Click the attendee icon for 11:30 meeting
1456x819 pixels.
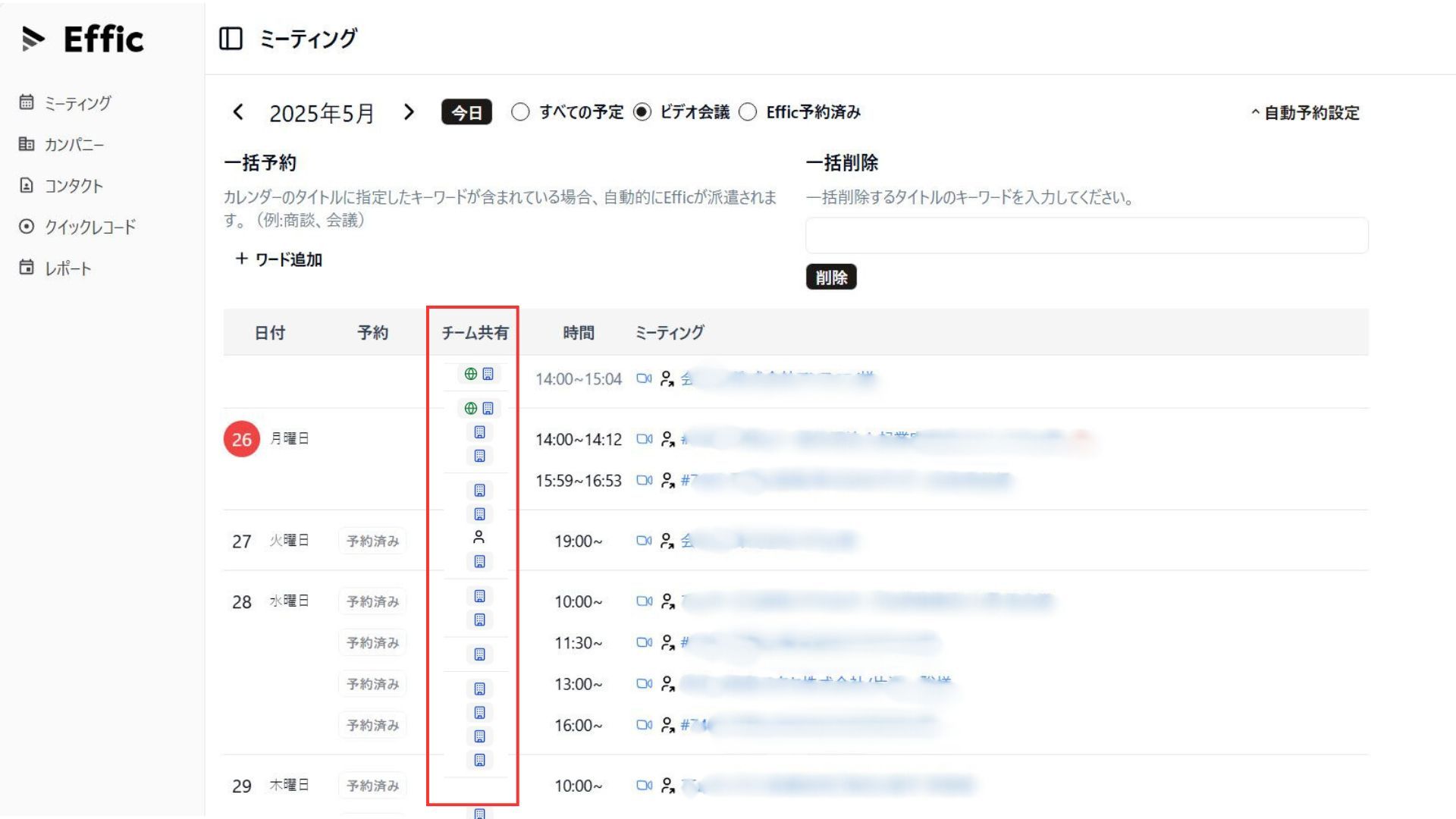(x=667, y=642)
